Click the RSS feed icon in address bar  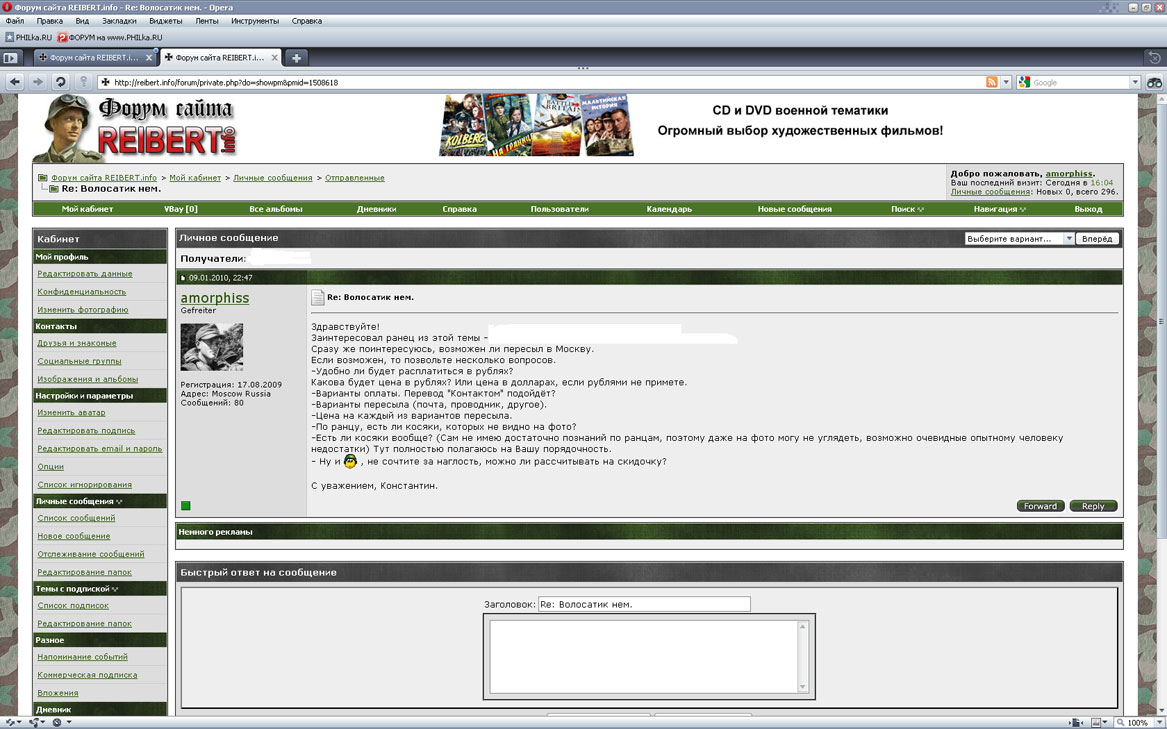coord(991,82)
